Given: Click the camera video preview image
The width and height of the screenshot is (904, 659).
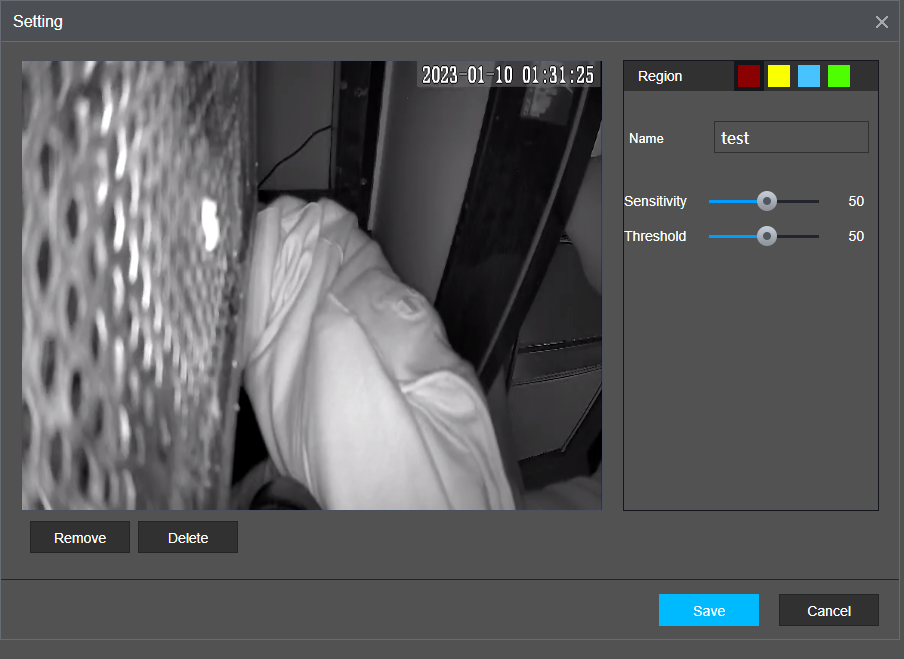Looking at the screenshot, I should pos(312,285).
